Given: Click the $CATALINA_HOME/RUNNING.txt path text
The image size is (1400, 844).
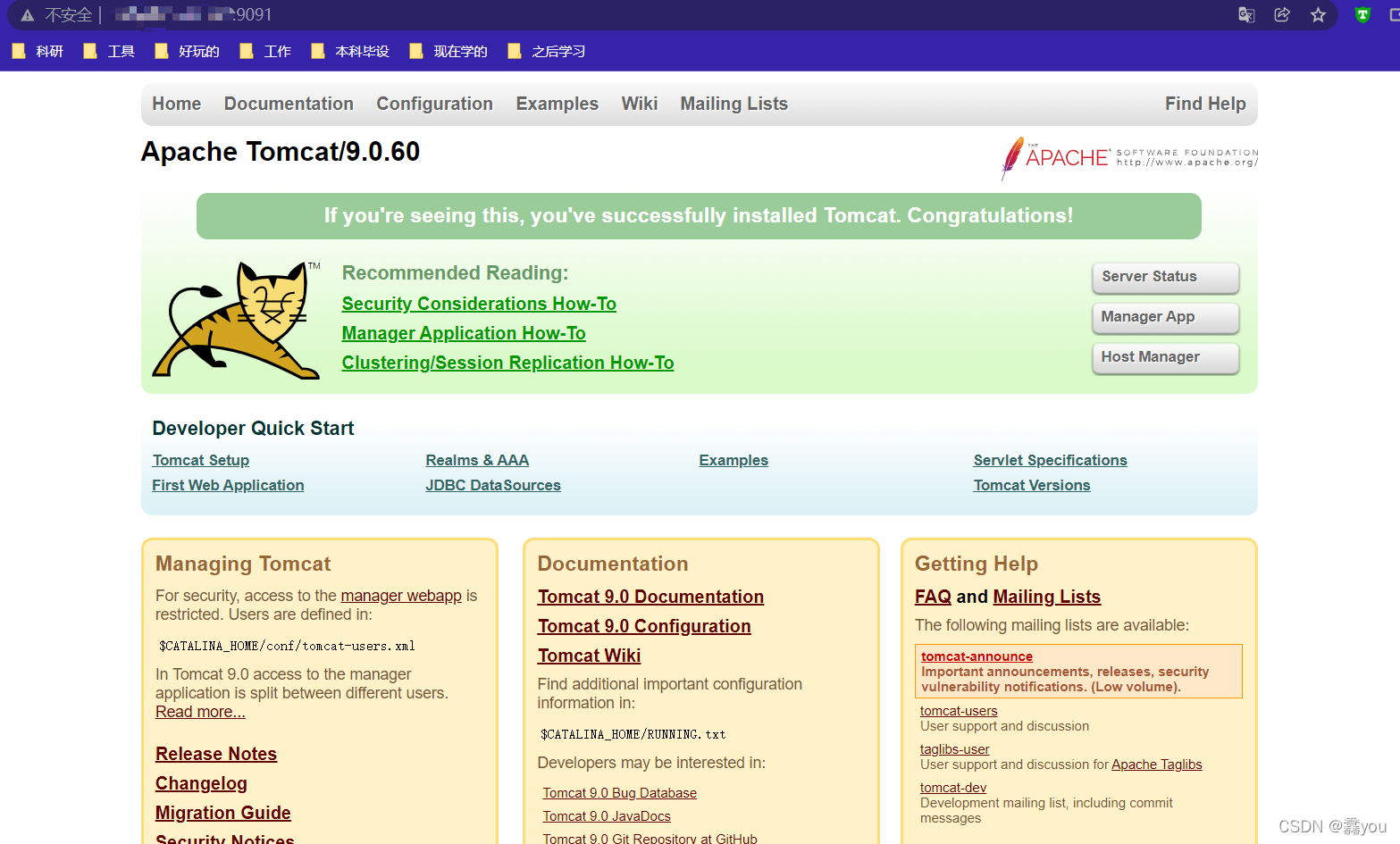Looking at the screenshot, I should [633, 734].
